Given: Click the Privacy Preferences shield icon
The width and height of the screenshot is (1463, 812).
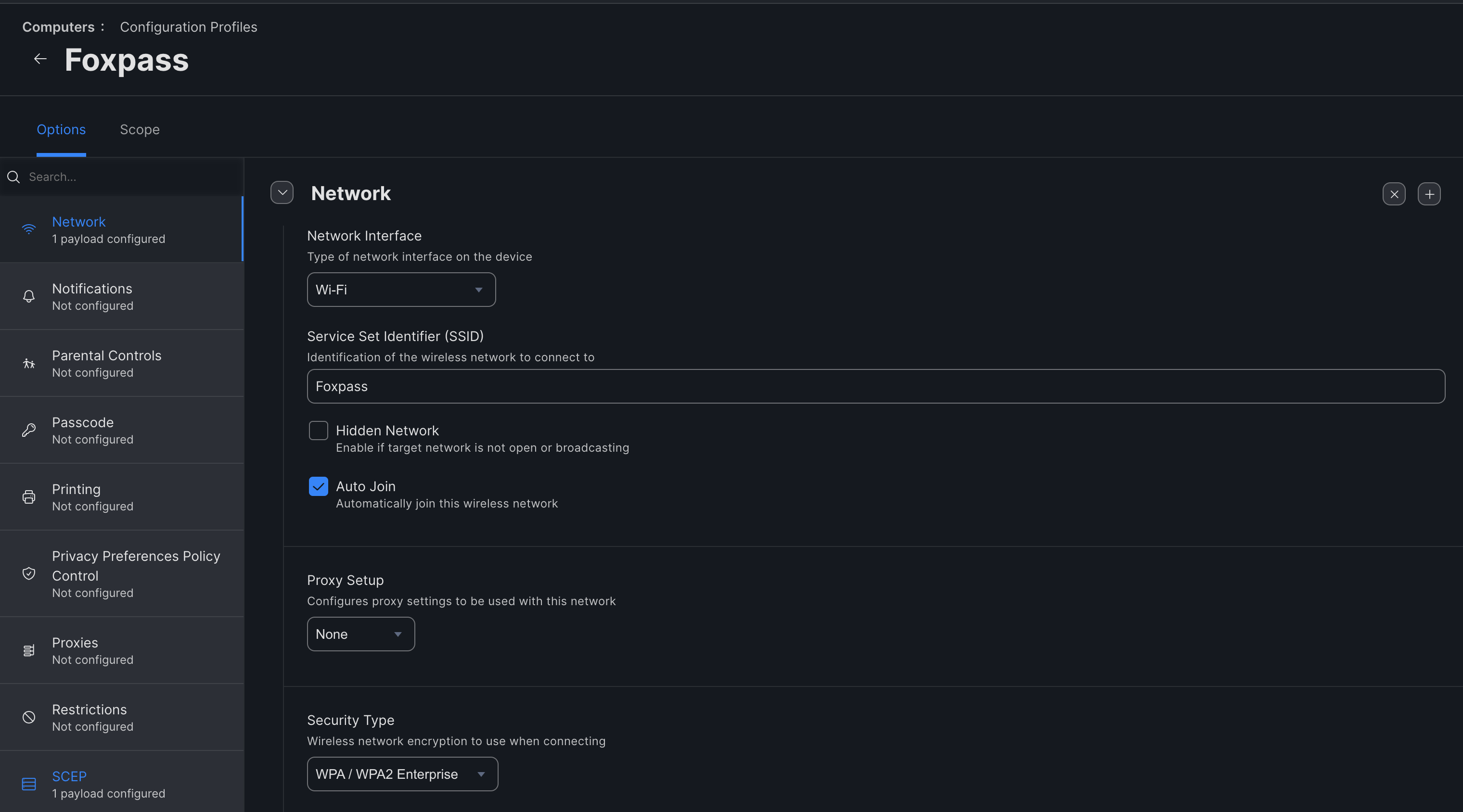Looking at the screenshot, I should [x=29, y=573].
